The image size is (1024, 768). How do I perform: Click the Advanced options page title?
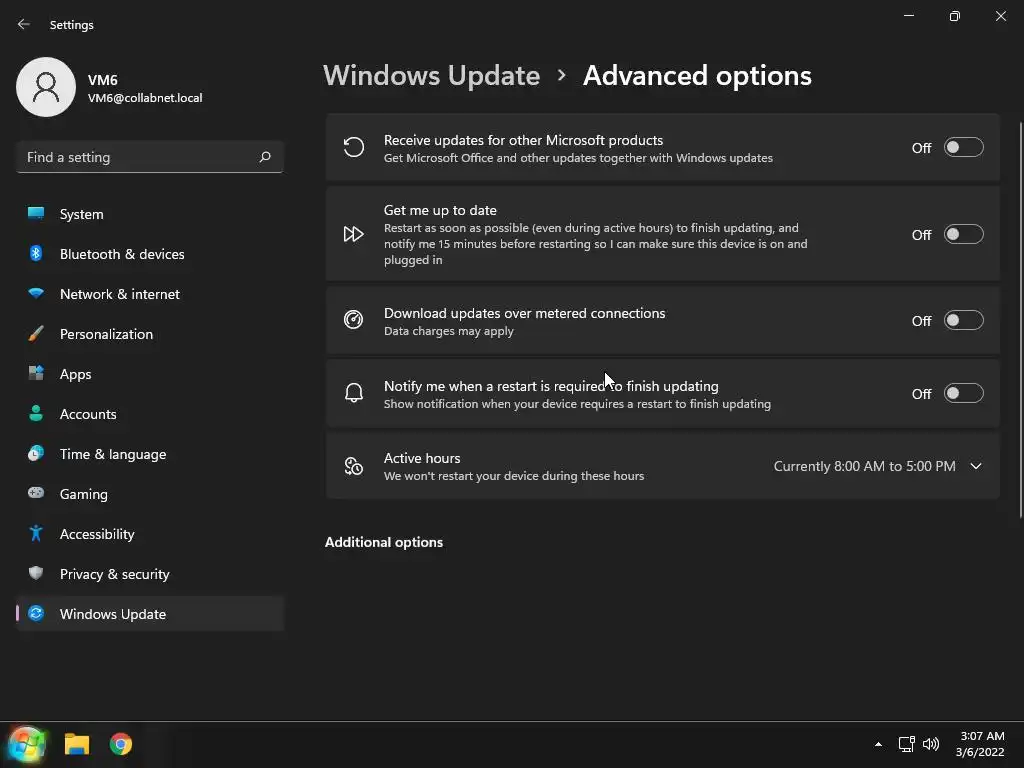pos(697,76)
